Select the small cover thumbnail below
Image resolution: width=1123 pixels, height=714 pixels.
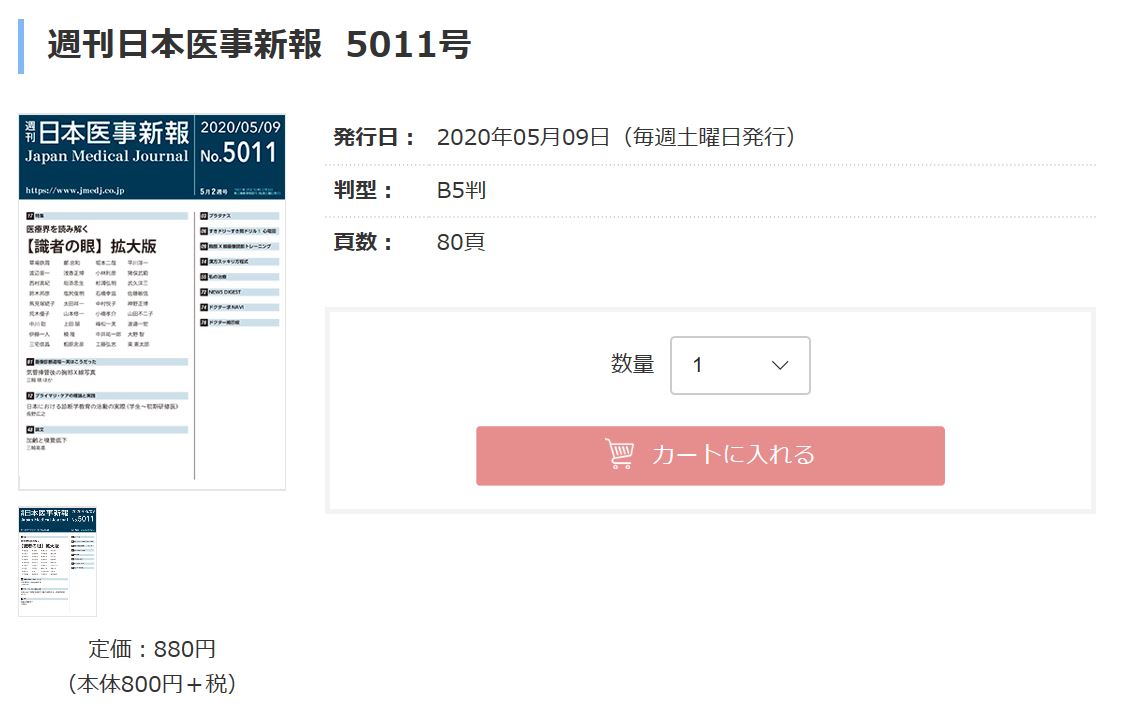tap(58, 561)
